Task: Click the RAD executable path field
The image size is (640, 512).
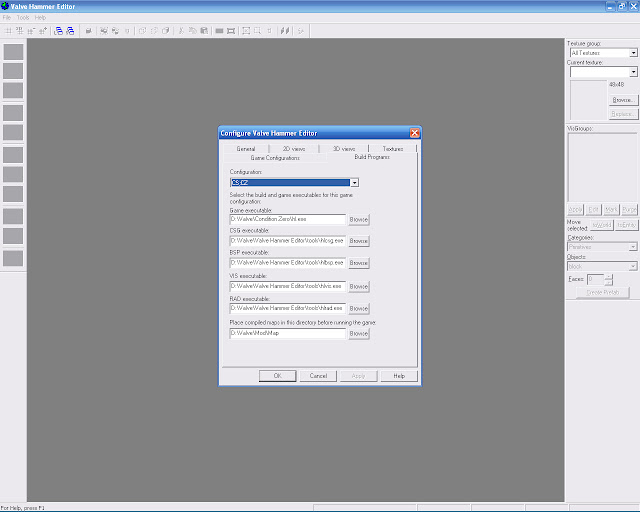Action: pos(288,308)
